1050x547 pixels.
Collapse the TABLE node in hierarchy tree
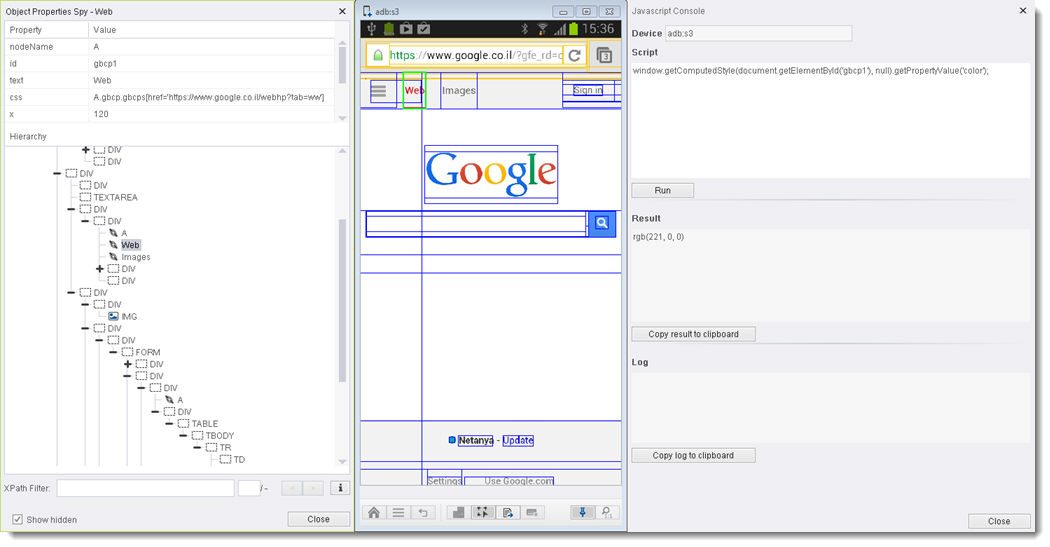(x=169, y=424)
